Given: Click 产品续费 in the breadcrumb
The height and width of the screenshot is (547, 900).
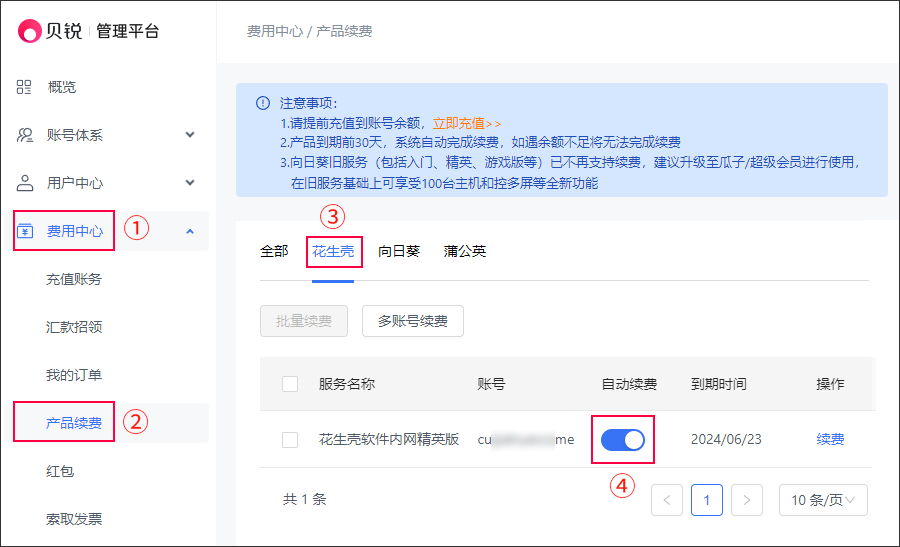Looking at the screenshot, I should tap(344, 32).
